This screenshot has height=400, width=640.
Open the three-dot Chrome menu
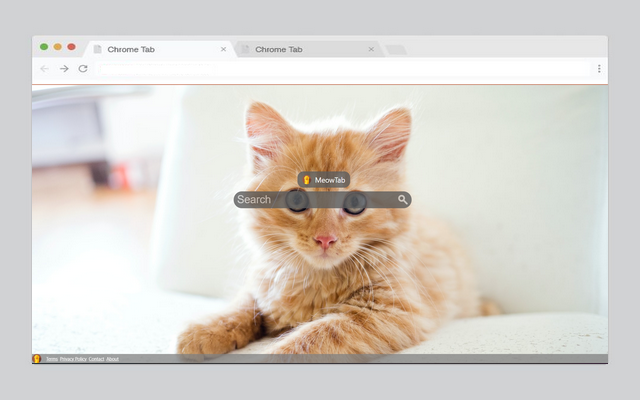click(599, 69)
